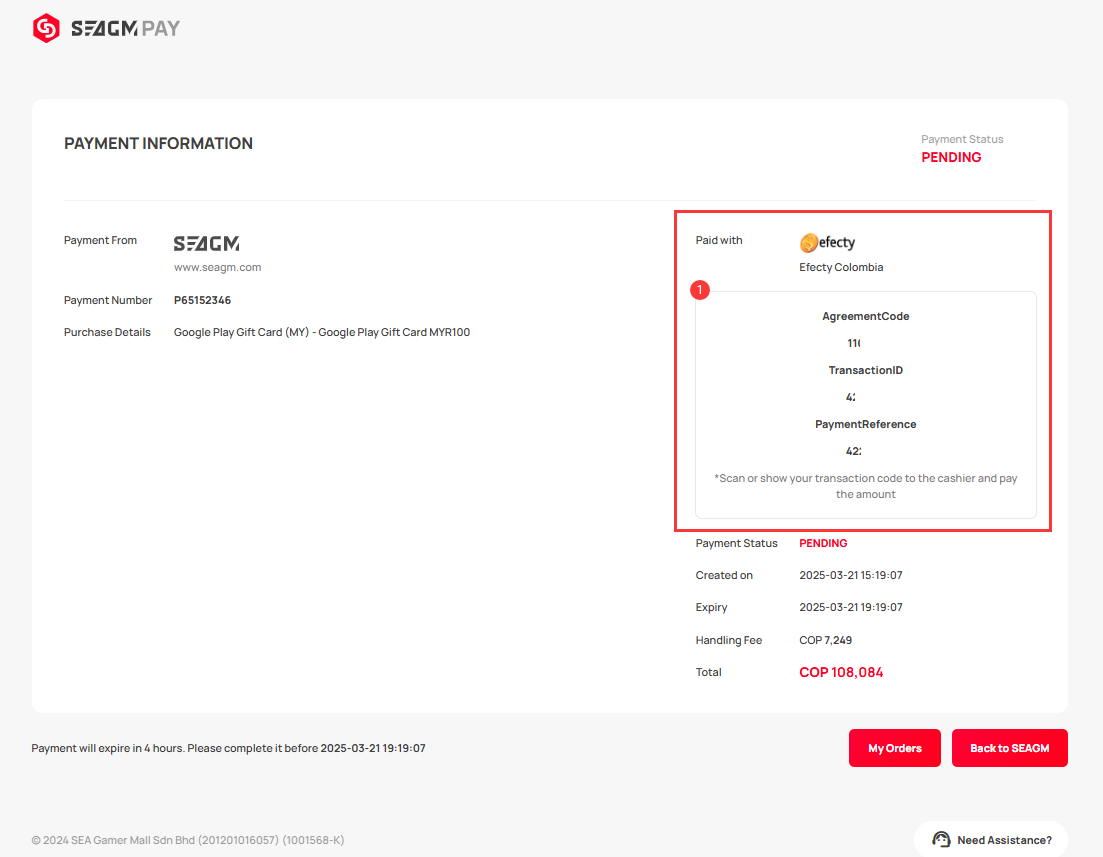Click the Google Play Gift Card MYR100 purchase details
This screenshot has height=857, width=1103.
tap(321, 332)
